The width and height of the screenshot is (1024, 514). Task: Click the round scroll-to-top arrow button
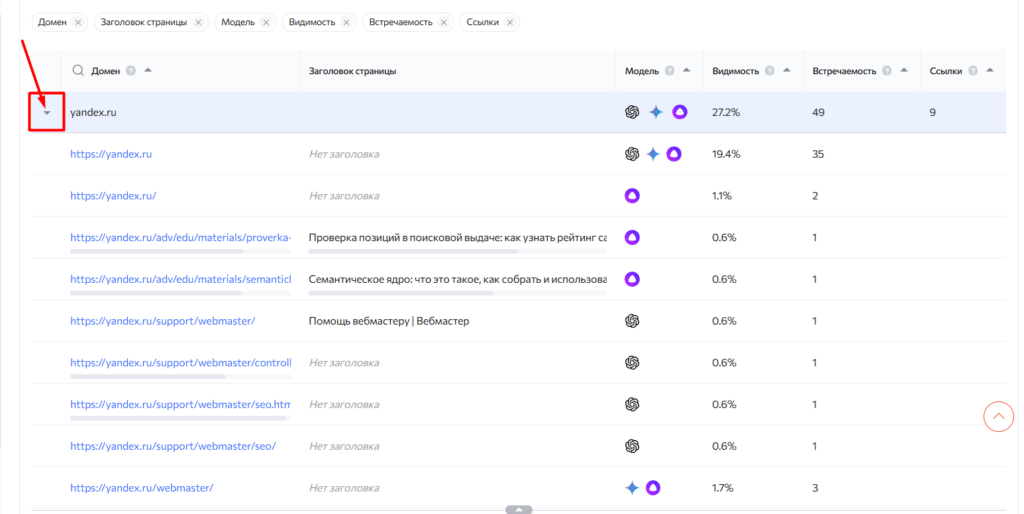(998, 416)
